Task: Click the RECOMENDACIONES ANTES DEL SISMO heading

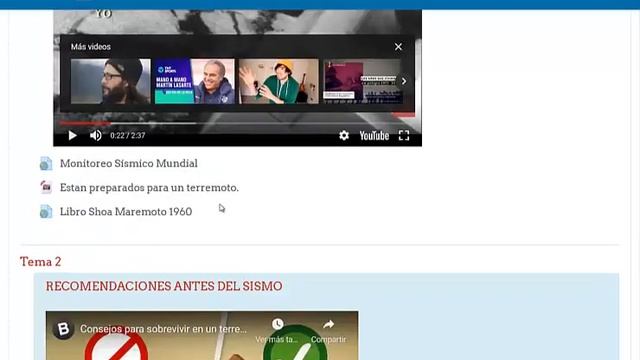Action: point(164,286)
